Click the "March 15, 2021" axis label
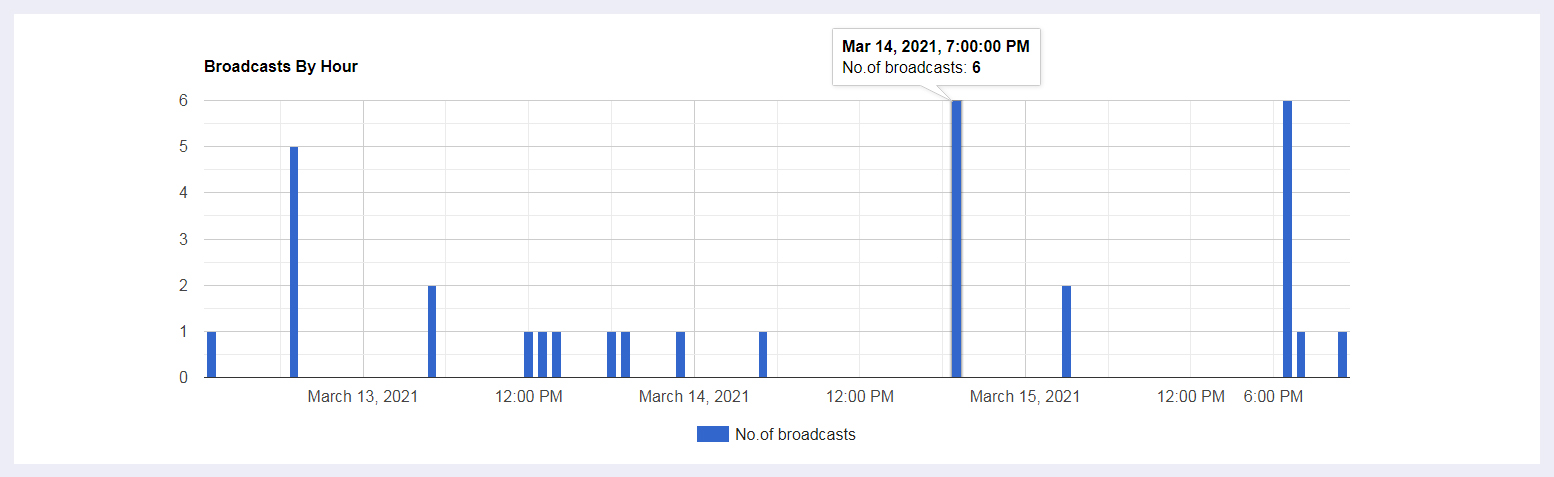The height and width of the screenshot is (477, 1554). tap(1025, 397)
